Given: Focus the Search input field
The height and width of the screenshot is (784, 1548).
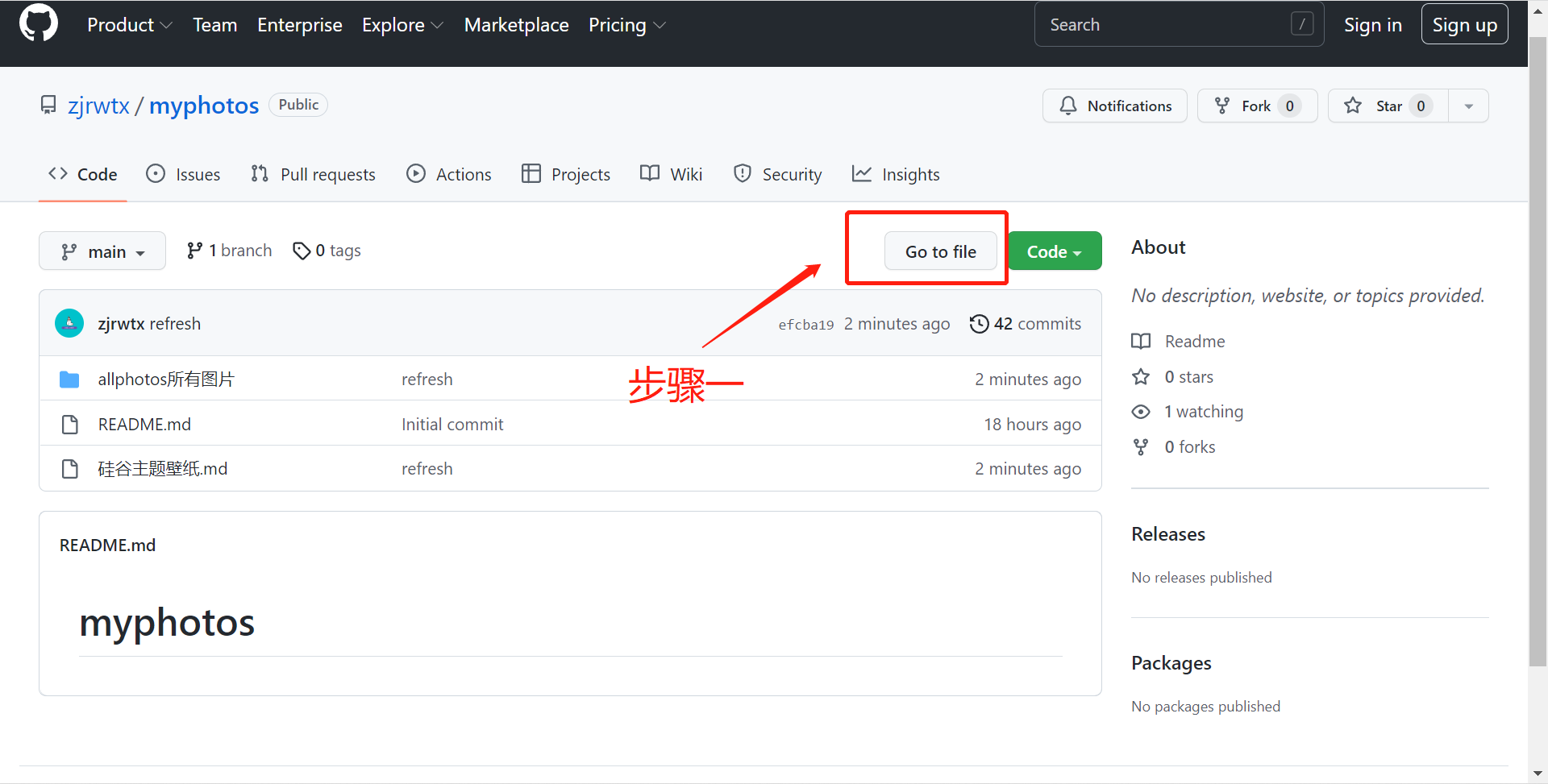Looking at the screenshot, I should pos(1179,24).
